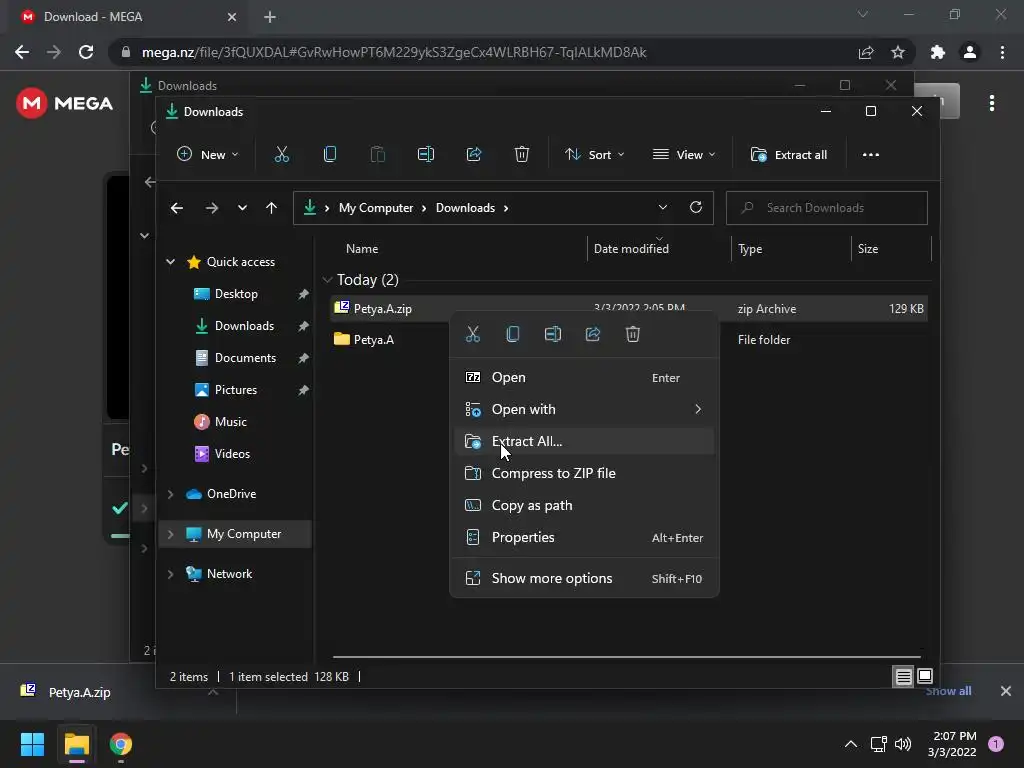
Task: Open the Sort dropdown
Action: [x=595, y=155]
